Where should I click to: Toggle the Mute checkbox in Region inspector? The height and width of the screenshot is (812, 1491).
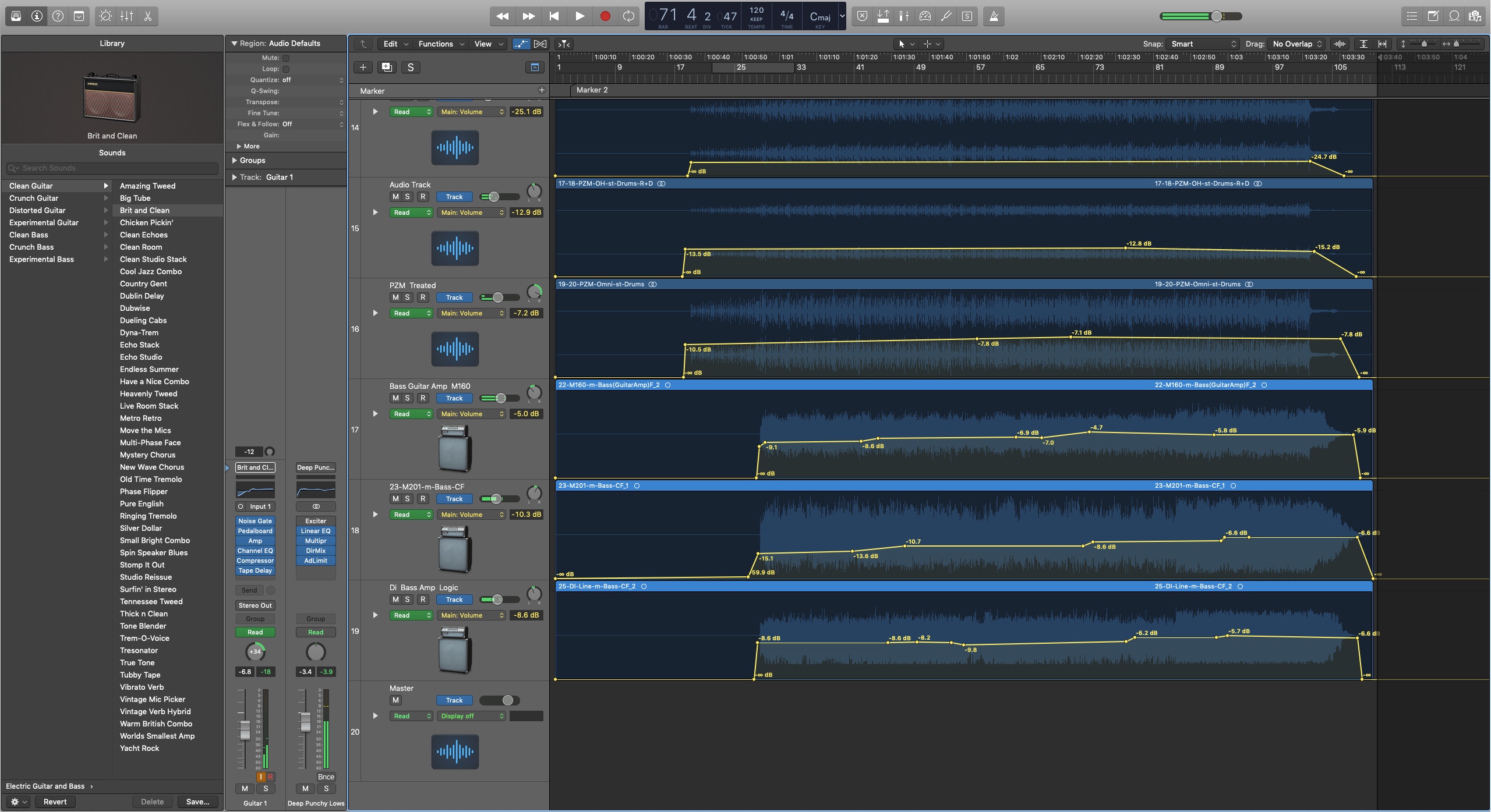point(286,58)
